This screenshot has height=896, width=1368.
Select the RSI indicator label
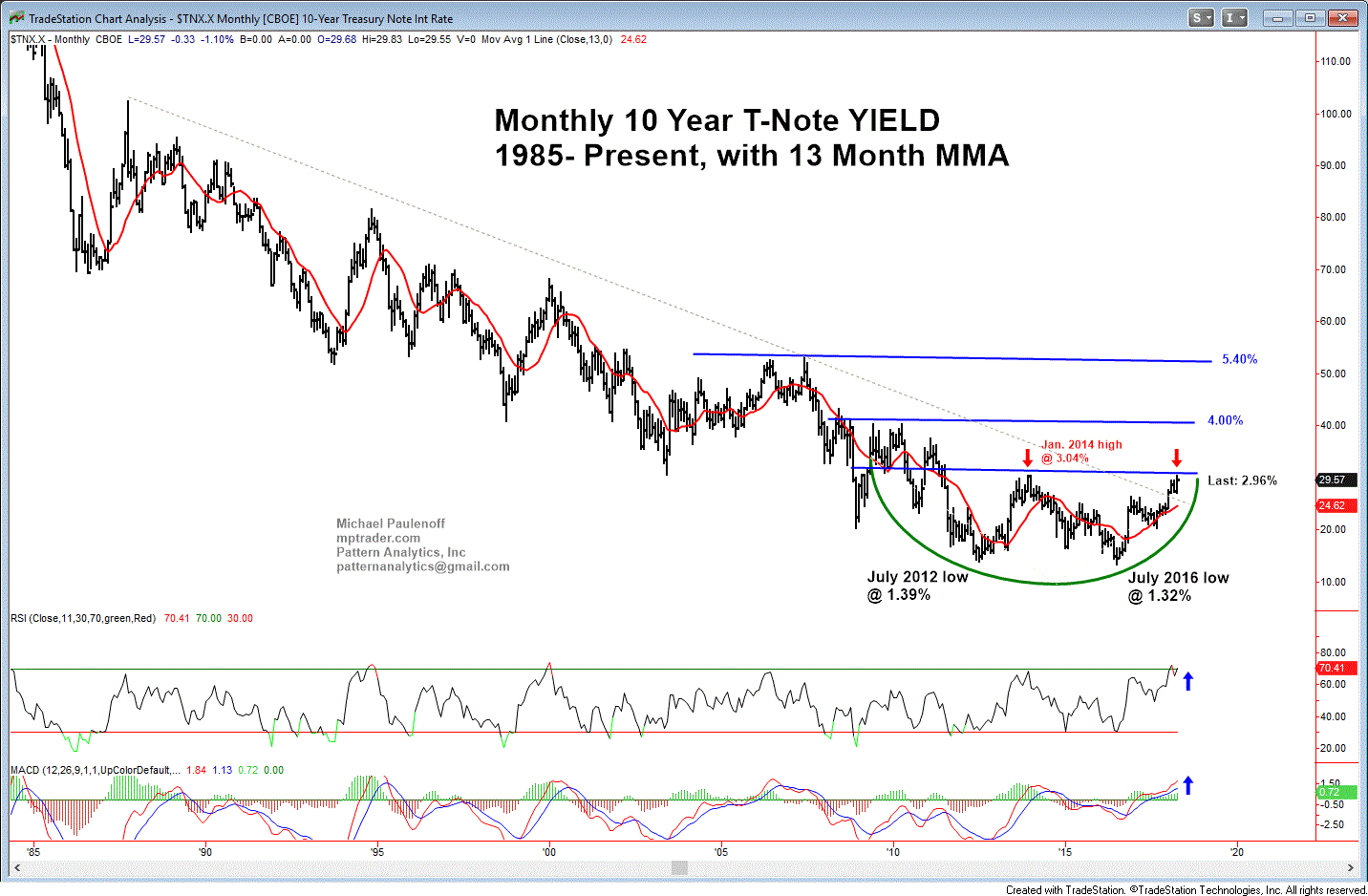click(x=83, y=618)
